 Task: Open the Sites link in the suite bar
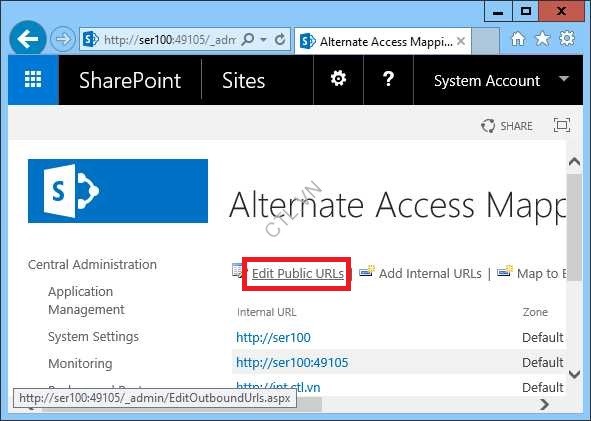(243, 80)
